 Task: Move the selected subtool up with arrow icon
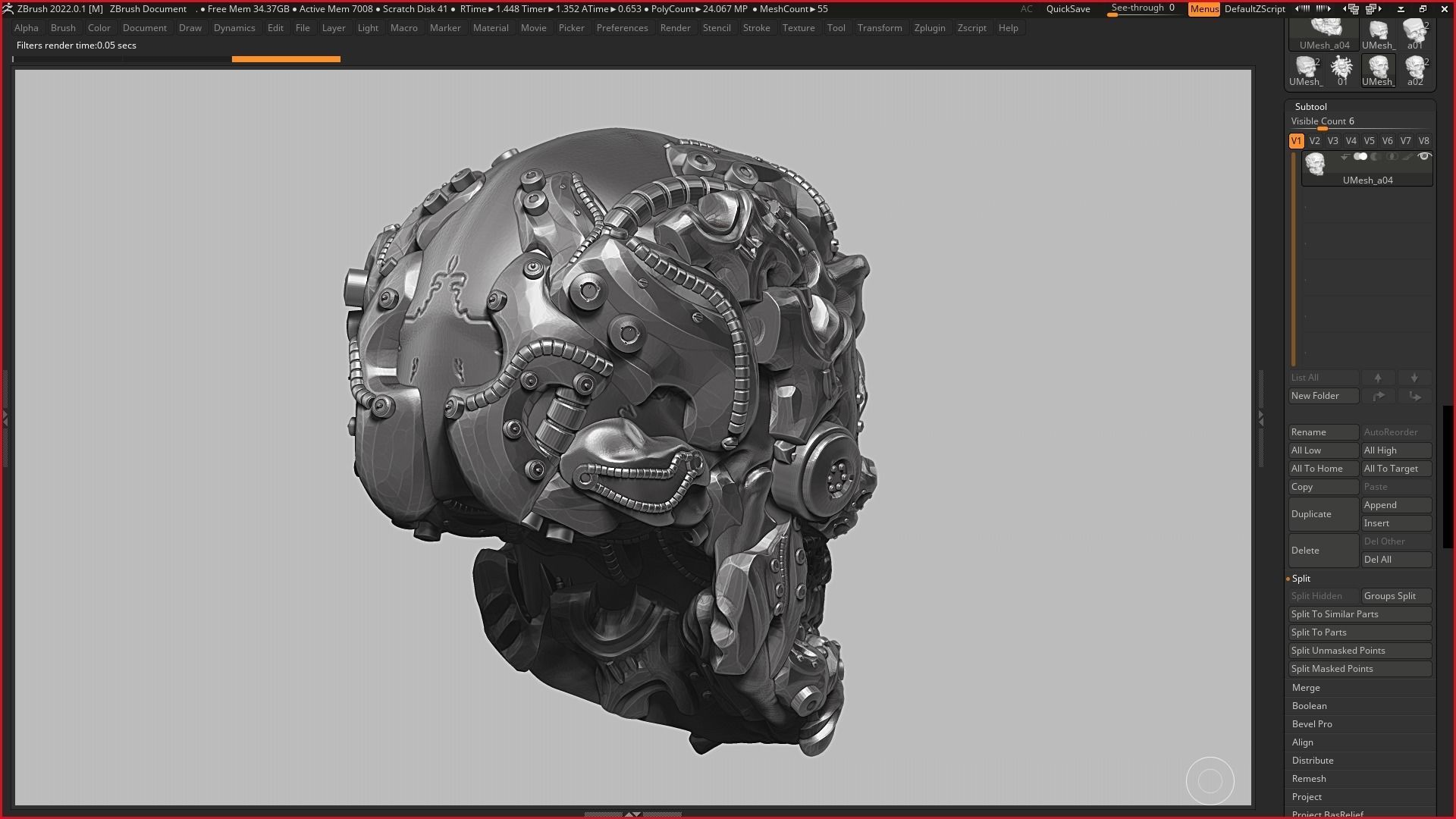point(1378,378)
